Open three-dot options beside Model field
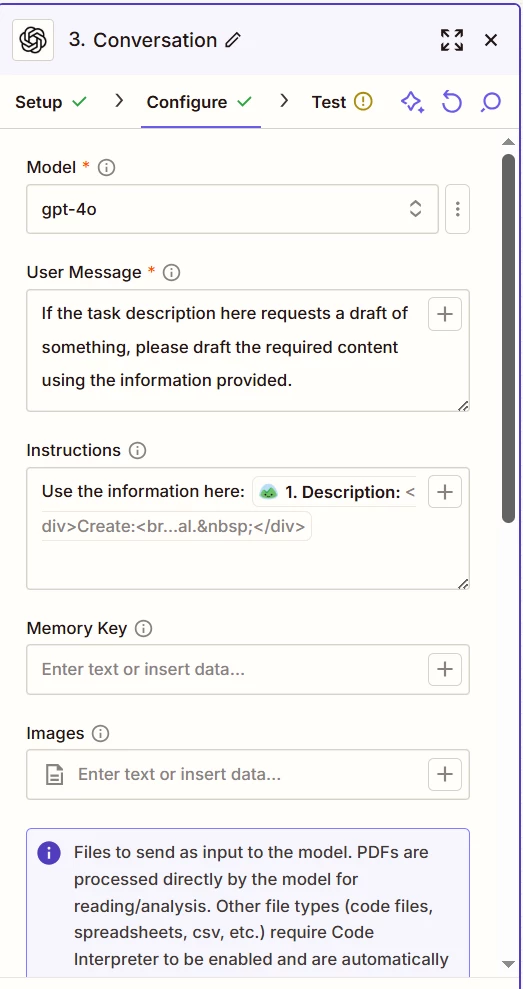 tap(457, 209)
